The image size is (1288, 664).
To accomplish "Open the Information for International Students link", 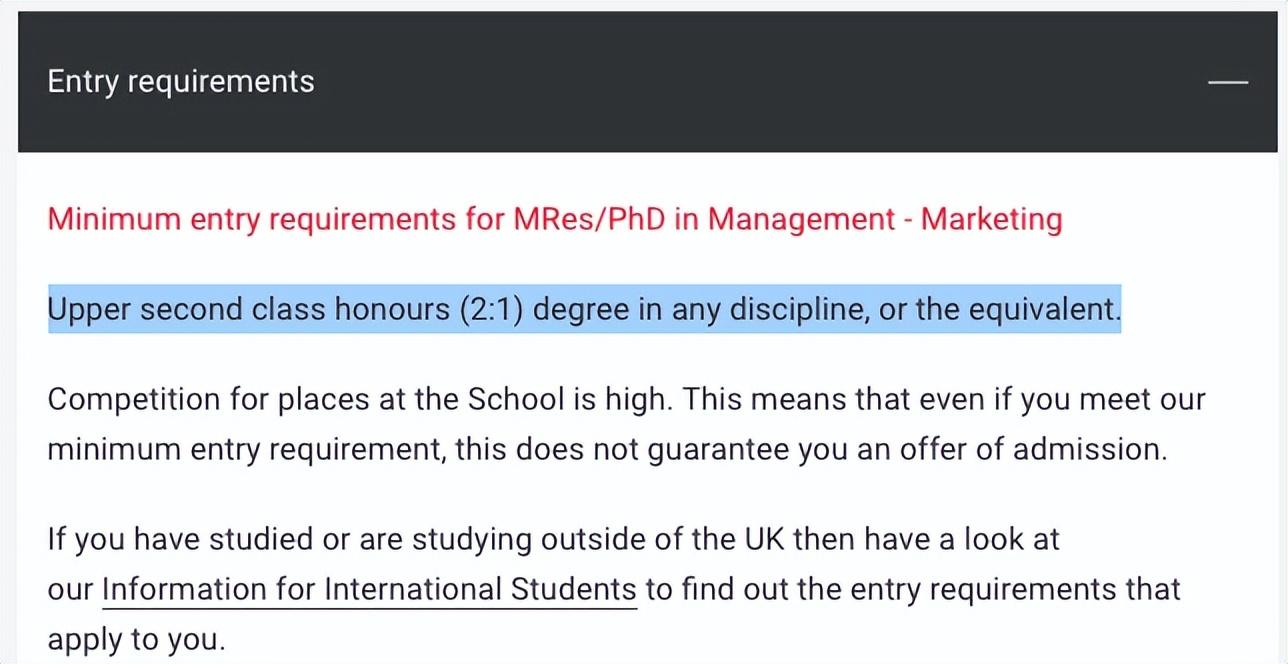I will [x=369, y=589].
